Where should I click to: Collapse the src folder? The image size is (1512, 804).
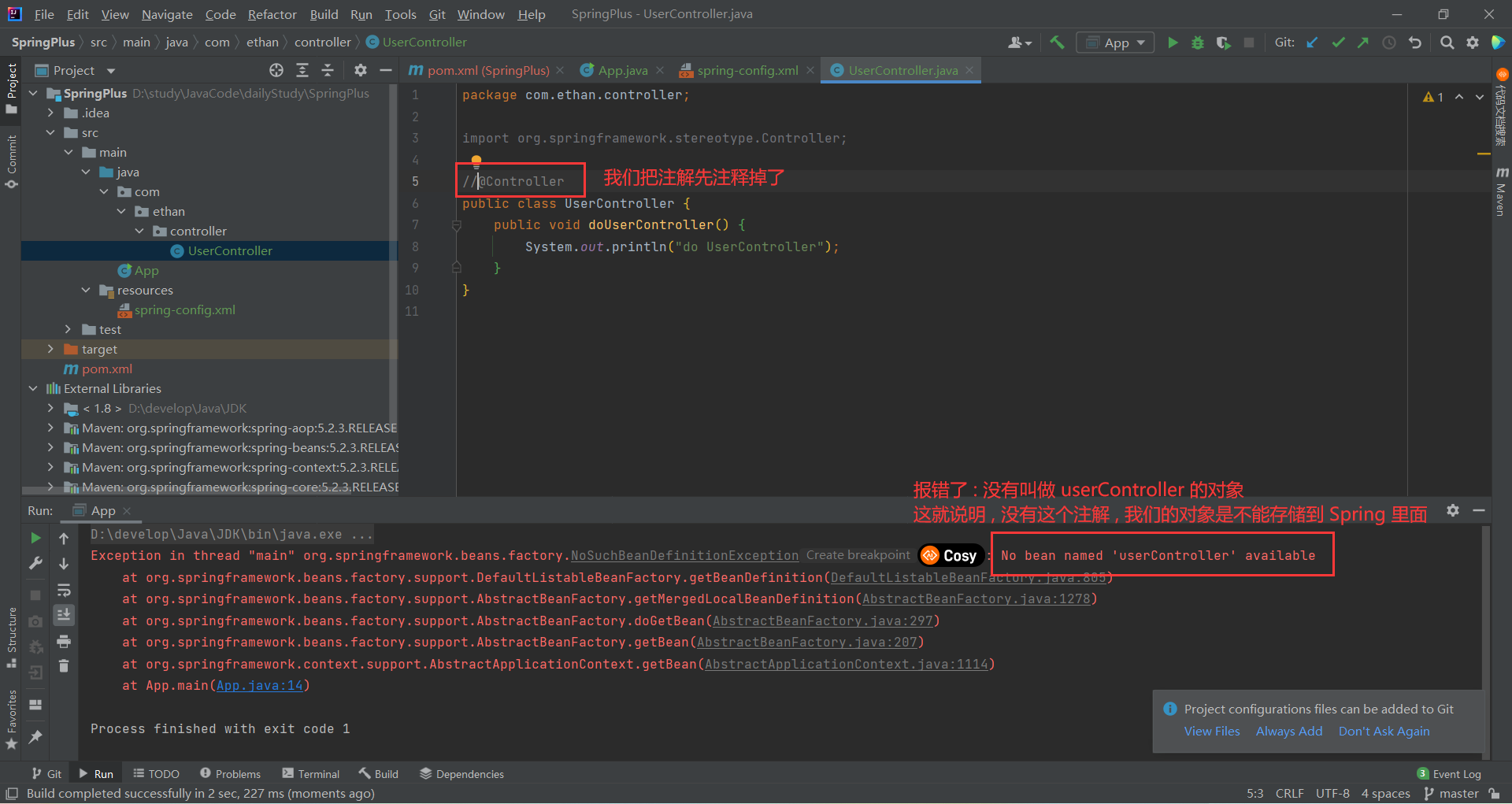(x=50, y=132)
